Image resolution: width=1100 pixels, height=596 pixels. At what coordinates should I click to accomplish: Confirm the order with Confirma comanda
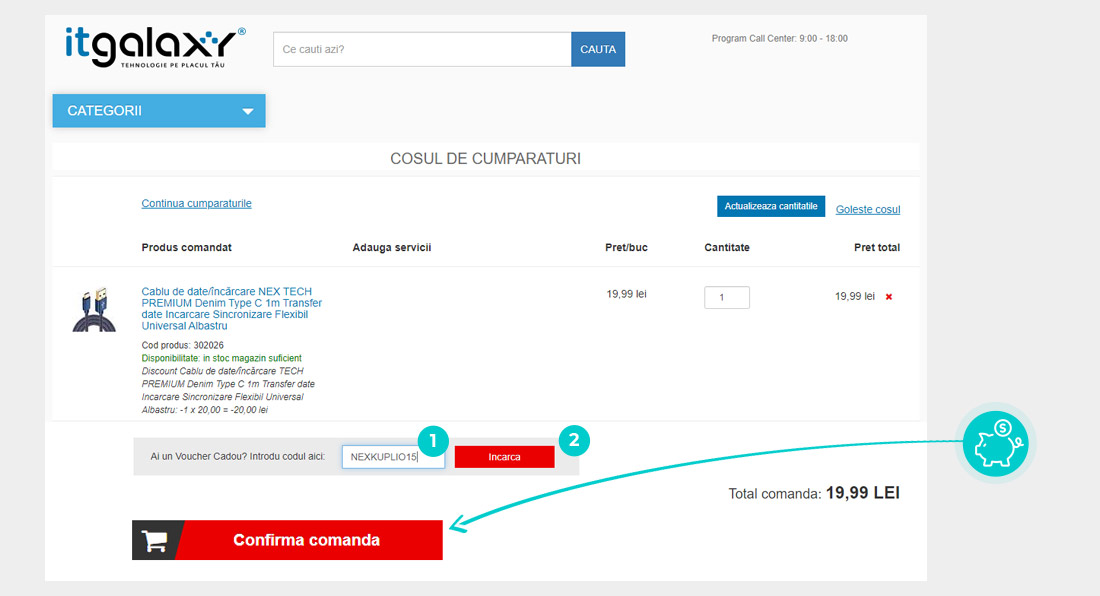288,540
